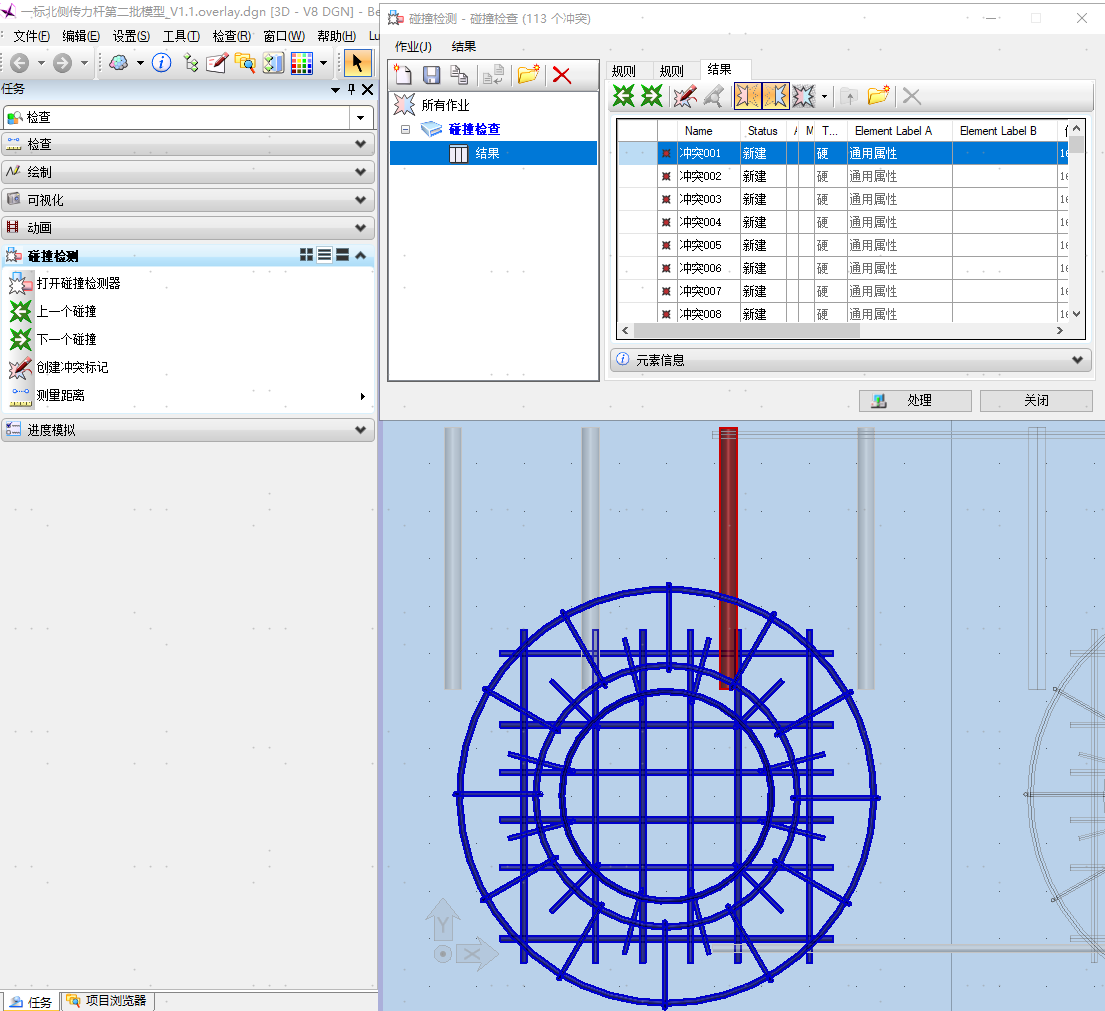
Task: Select the element selection arrow tool
Action: (x=357, y=63)
